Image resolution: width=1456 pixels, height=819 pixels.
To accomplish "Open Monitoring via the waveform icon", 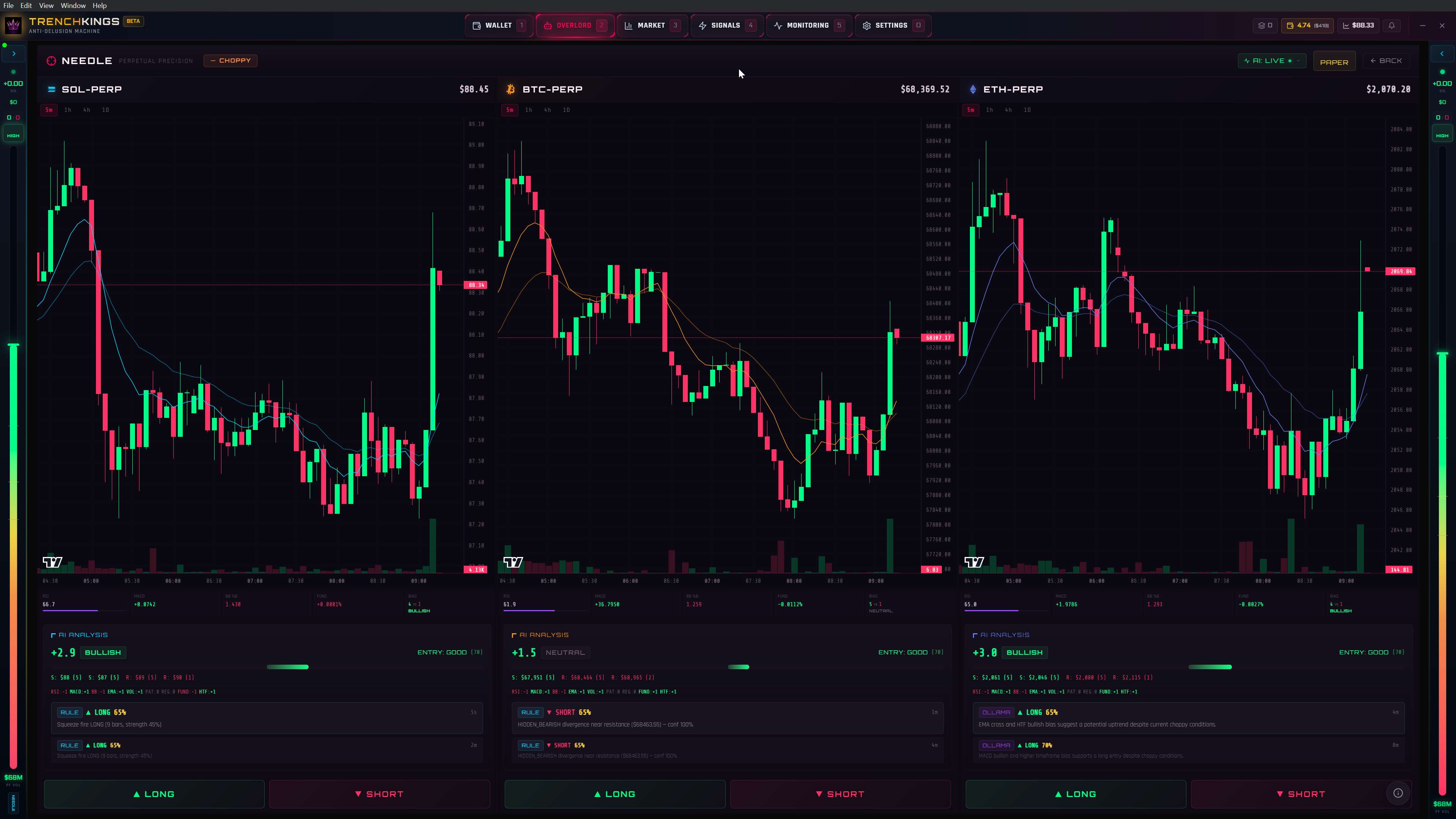I will [778, 25].
